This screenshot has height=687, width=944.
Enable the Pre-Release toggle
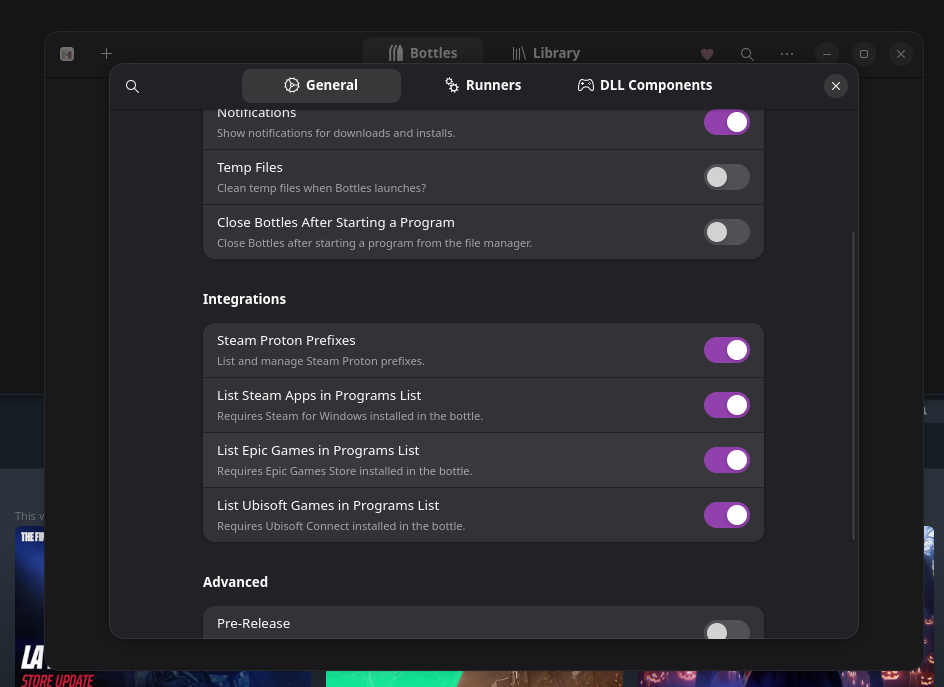tap(726, 630)
